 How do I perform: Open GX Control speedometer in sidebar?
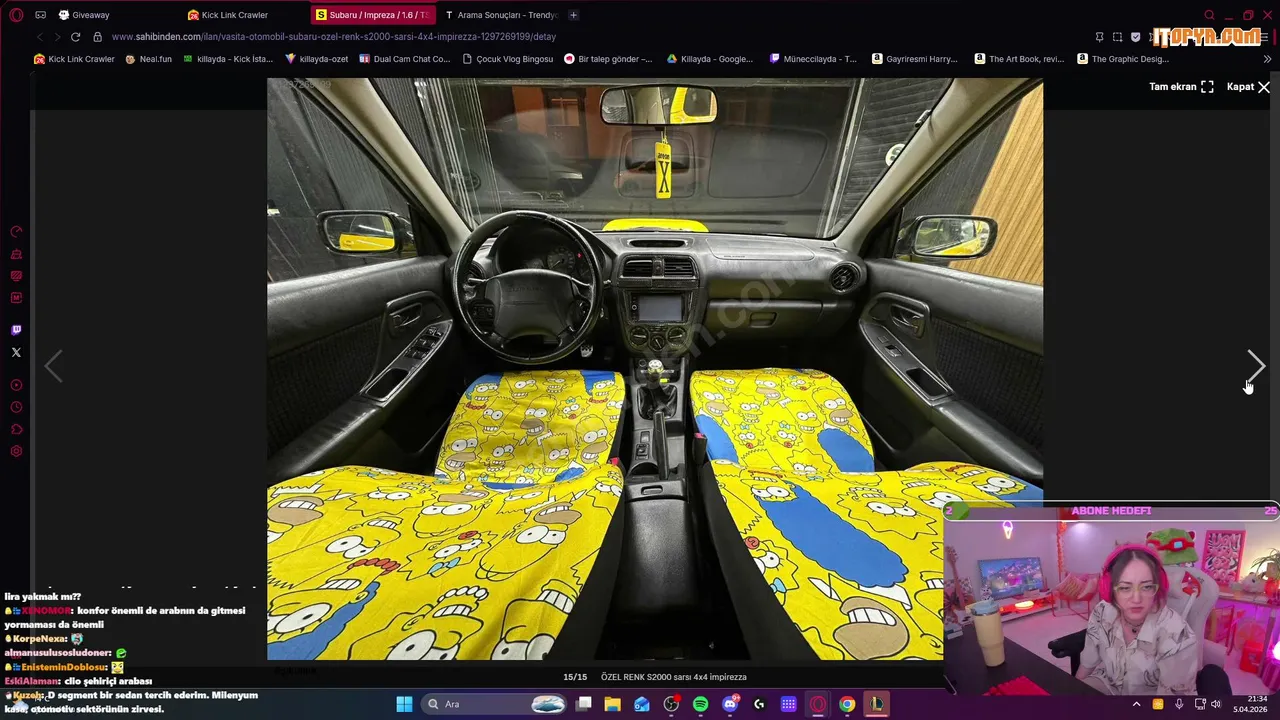pos(16,232)
